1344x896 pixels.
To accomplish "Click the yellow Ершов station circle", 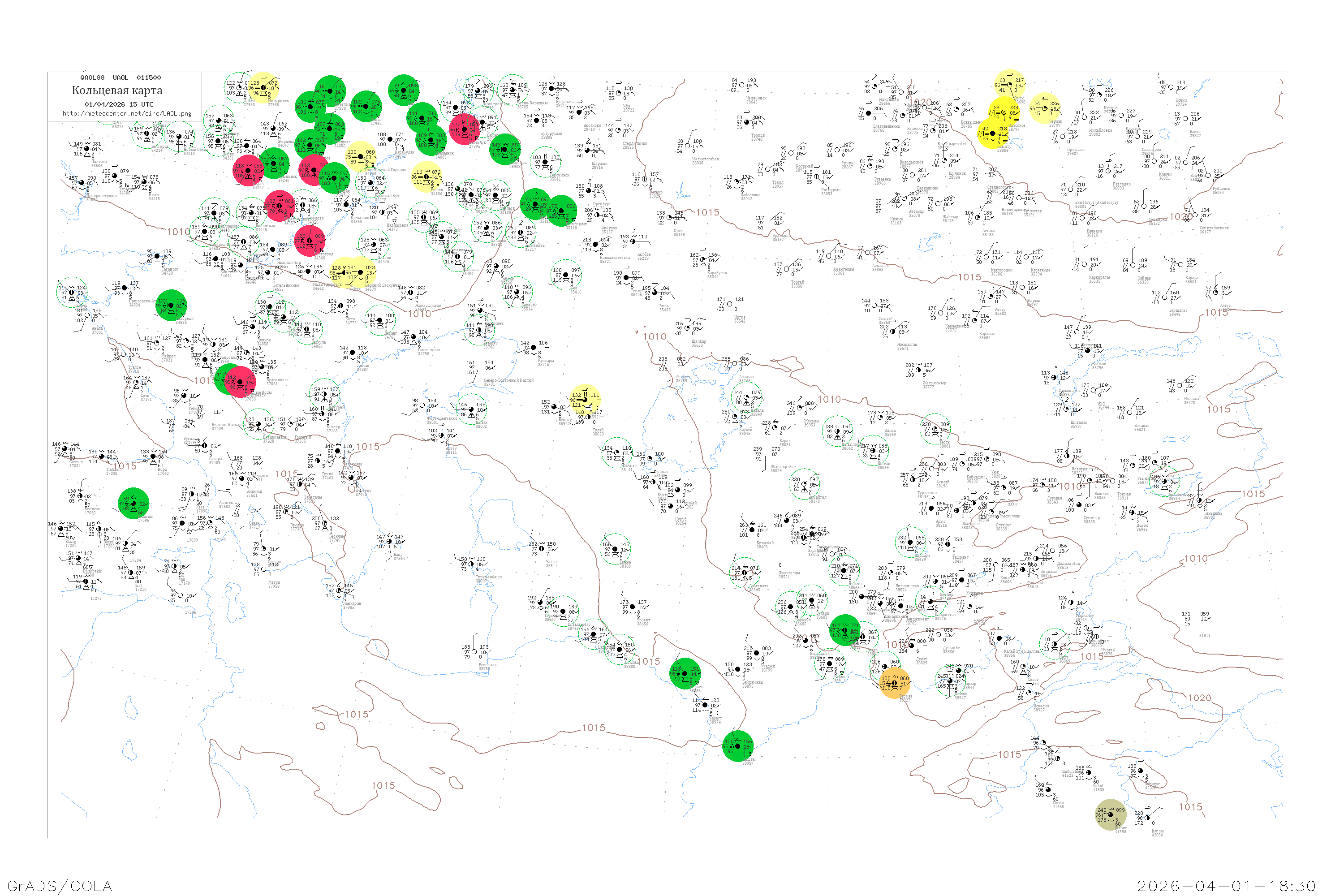I will tap(426, 177).
